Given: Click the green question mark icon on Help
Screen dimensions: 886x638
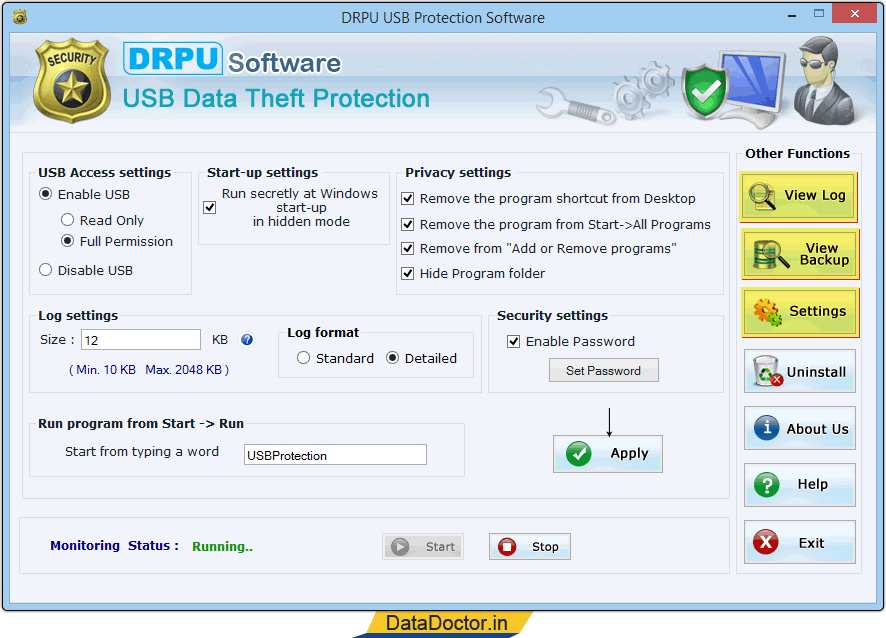Looking at the screenshot, I should 767,485.
